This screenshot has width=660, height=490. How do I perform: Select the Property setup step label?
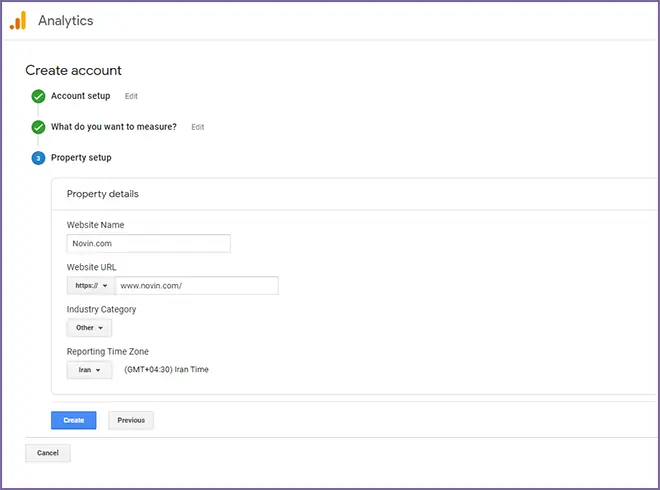click(81, 157)
